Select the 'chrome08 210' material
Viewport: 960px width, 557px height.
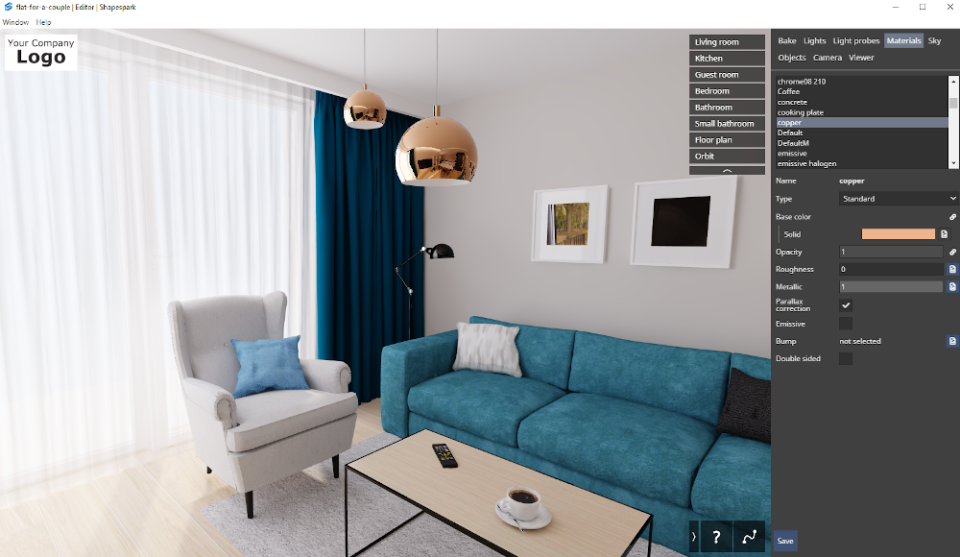(861, 81)
